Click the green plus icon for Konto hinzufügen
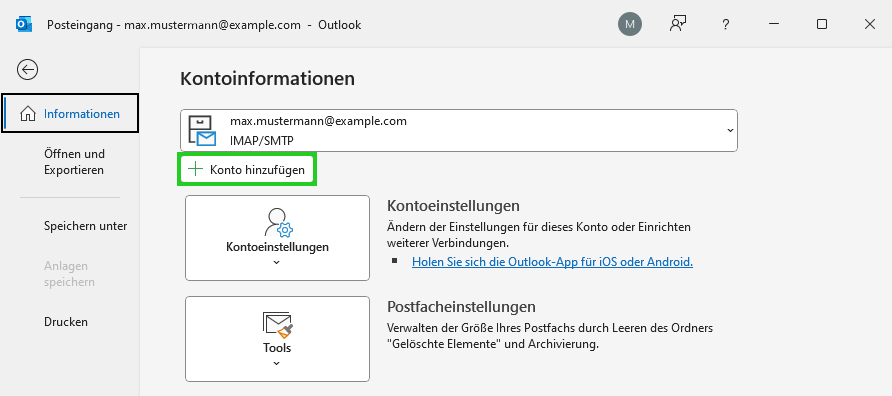The height and width of the screenshot is (396, 892). (195, 169)
